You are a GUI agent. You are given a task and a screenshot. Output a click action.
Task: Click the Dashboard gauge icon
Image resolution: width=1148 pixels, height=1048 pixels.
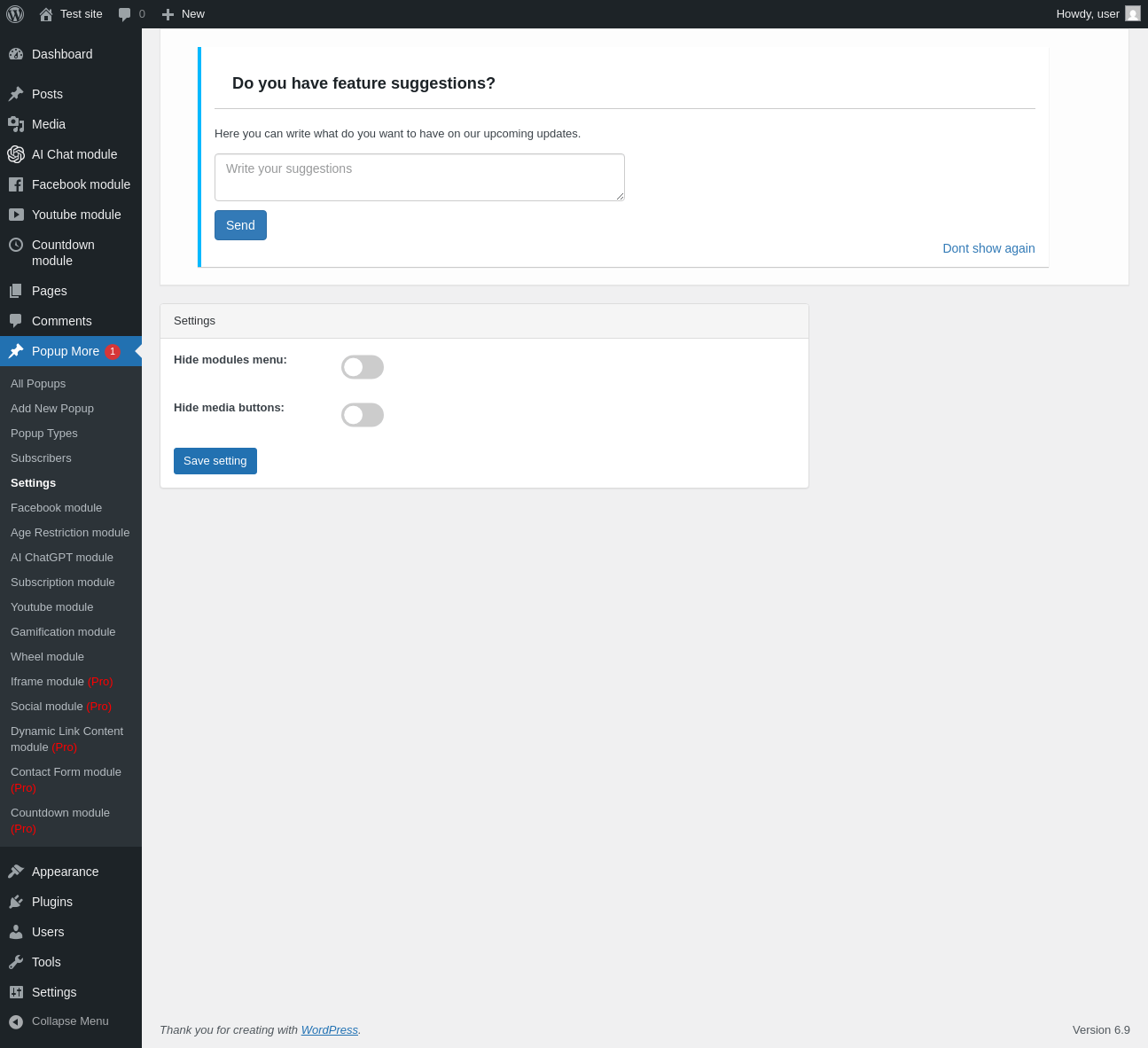16,54
